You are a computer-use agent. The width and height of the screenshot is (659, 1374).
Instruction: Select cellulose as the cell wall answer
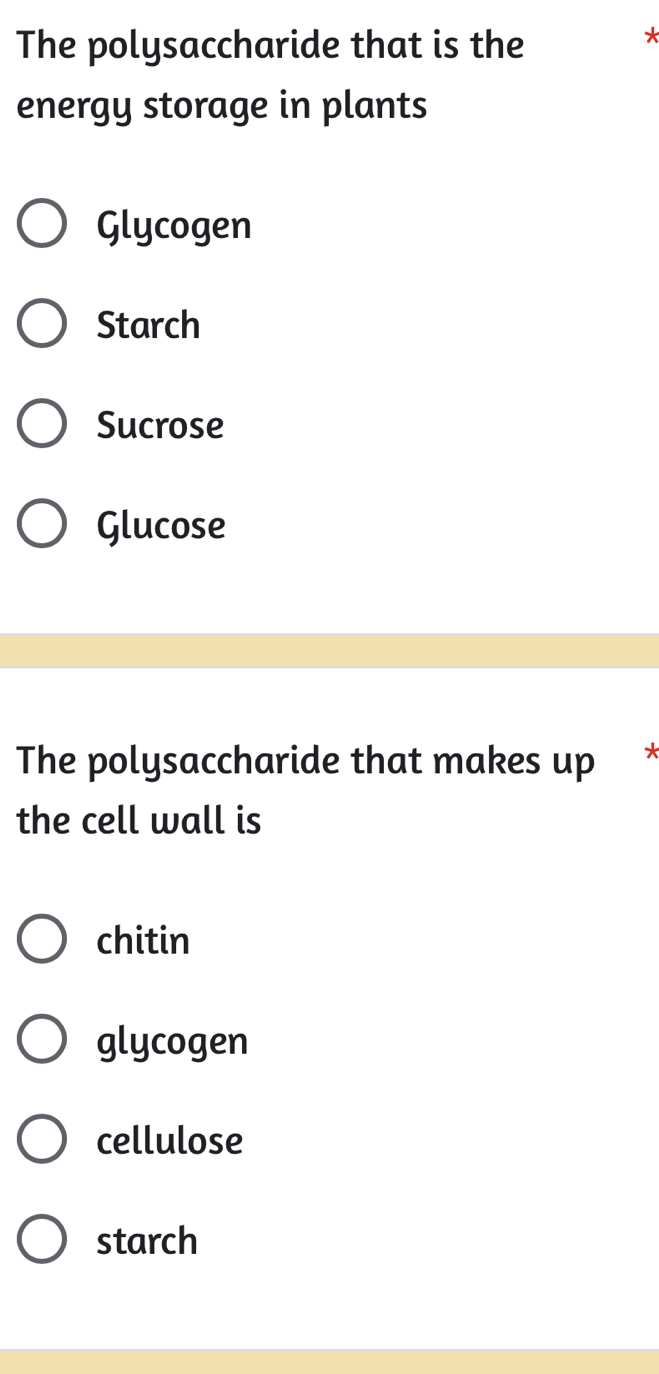click(x=42, y=1138)
